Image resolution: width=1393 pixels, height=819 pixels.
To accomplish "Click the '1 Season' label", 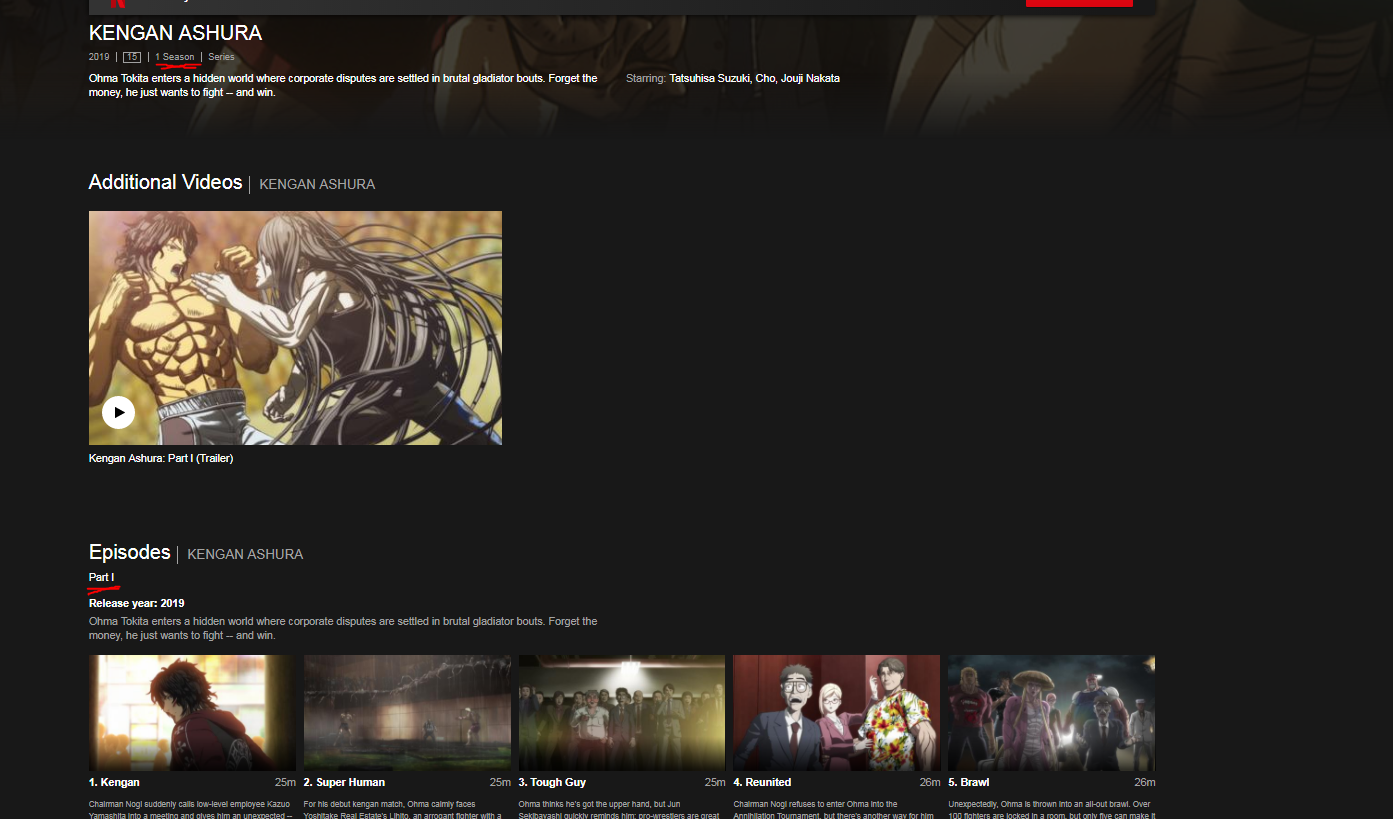I will 175,57.
